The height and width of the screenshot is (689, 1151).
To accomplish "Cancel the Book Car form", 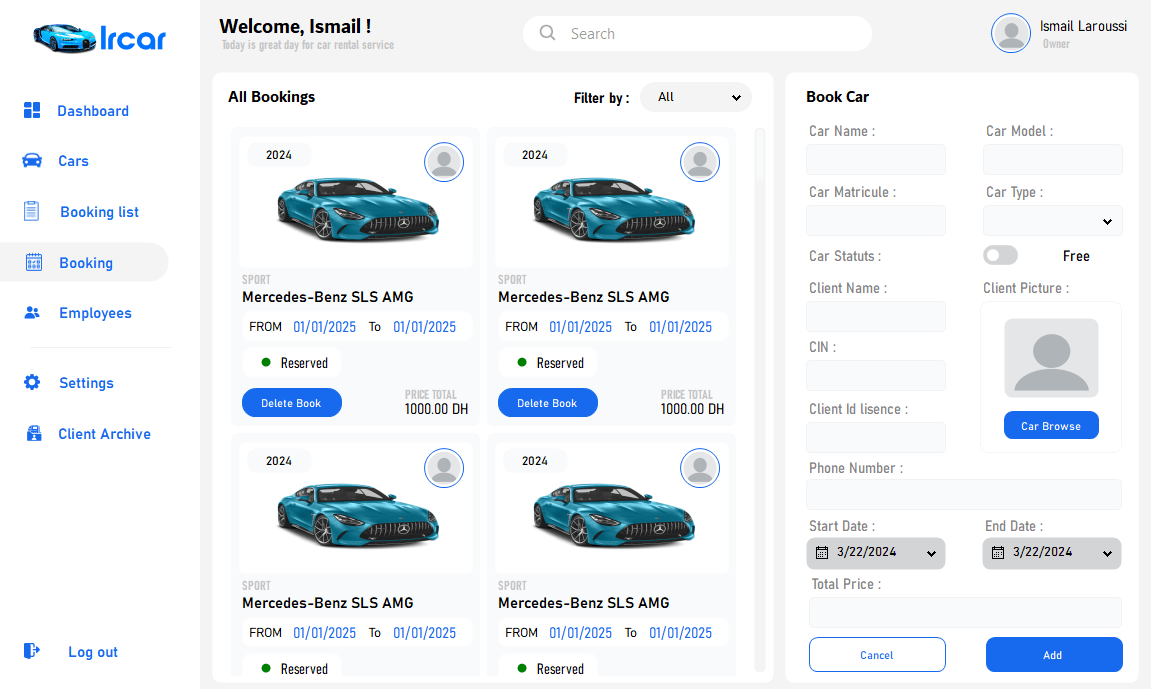I will [x=877, y=655].
